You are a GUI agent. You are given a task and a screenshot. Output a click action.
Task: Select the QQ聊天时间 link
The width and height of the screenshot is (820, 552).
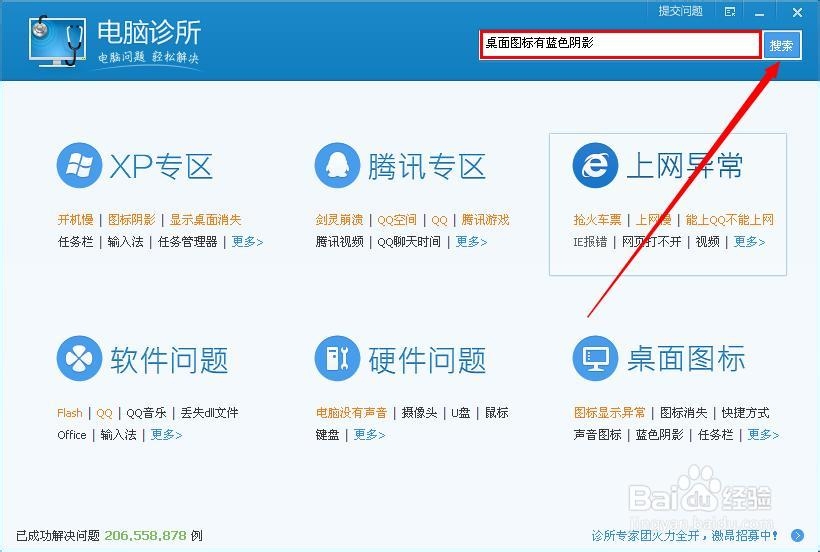[x=409, y=242]
